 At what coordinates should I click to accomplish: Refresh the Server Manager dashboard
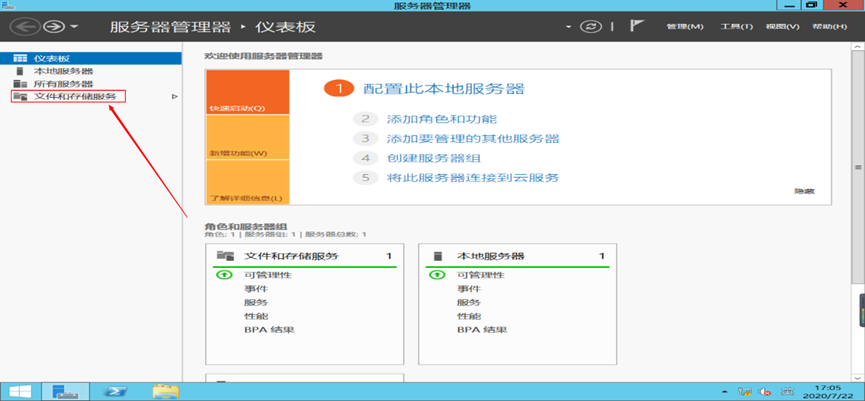tap(590, 26)
